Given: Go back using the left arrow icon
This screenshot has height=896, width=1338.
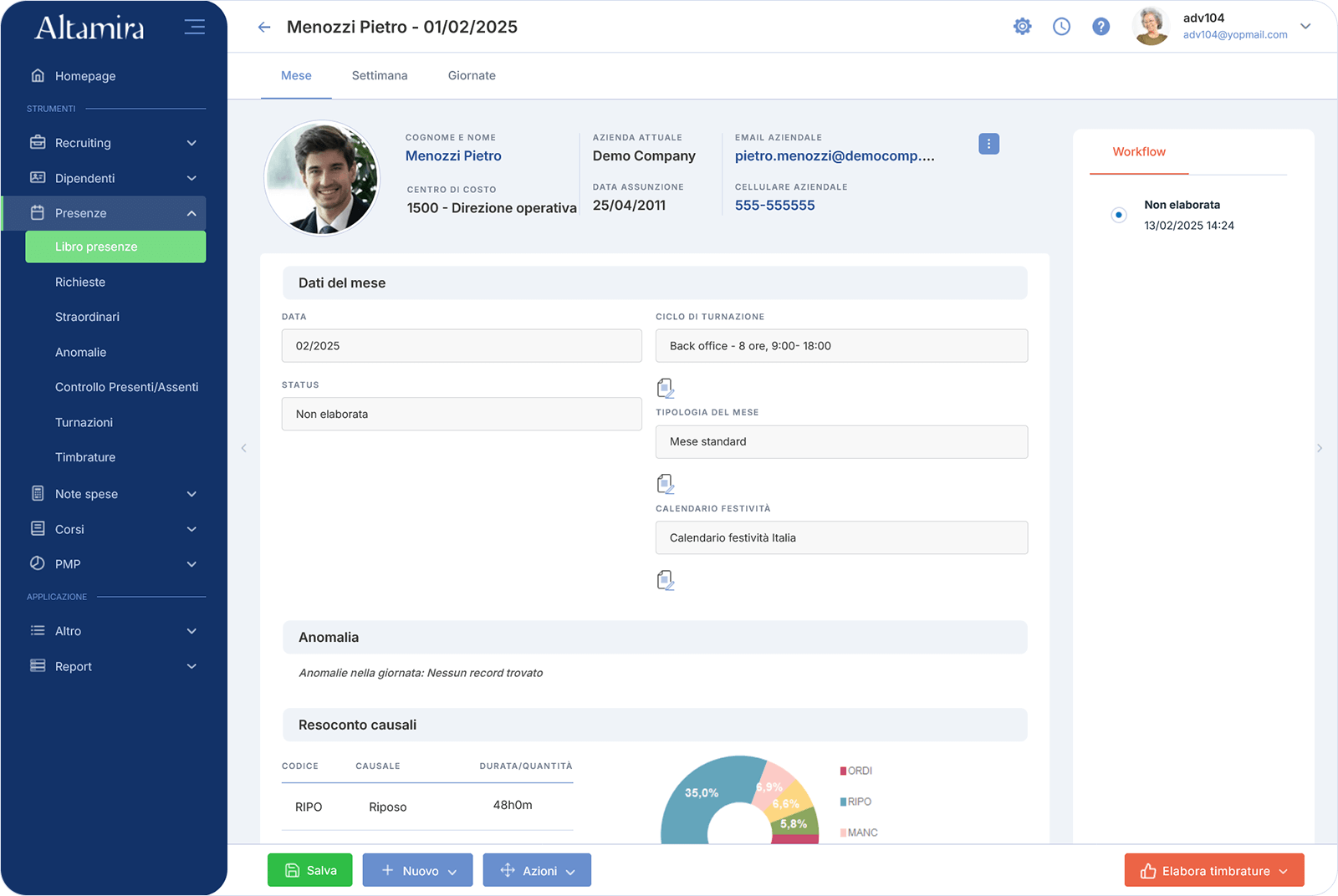Looking at the screenshot, I should point(264,28).
